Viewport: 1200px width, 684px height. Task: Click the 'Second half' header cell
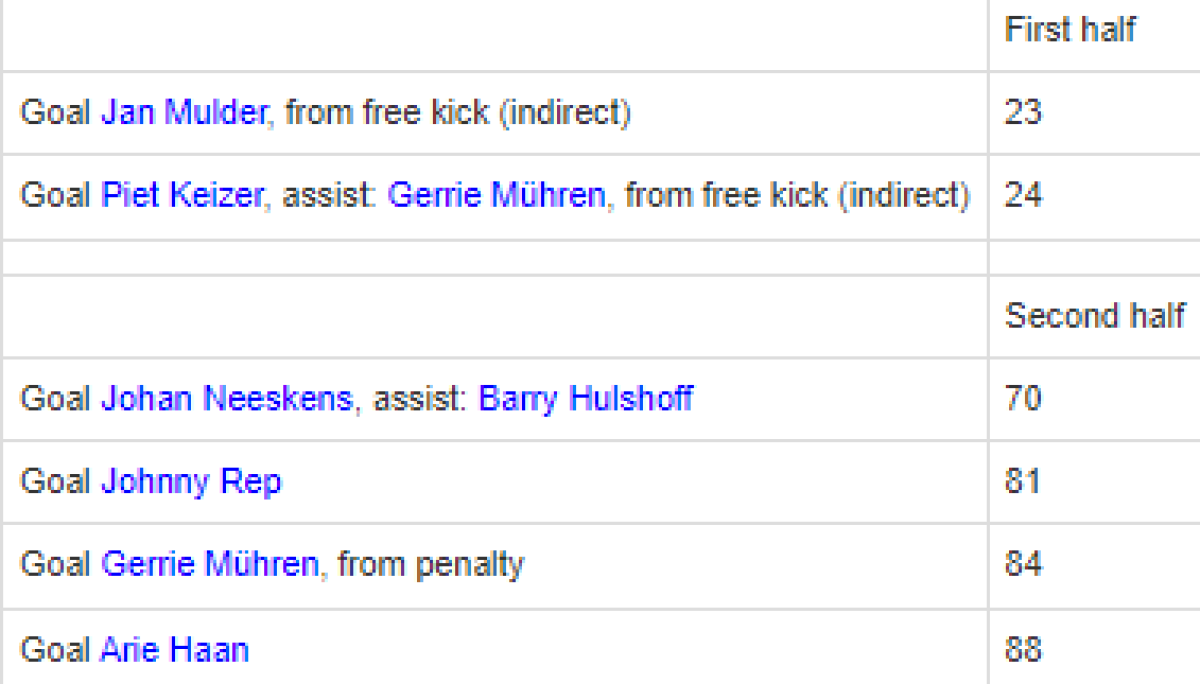1094,316
